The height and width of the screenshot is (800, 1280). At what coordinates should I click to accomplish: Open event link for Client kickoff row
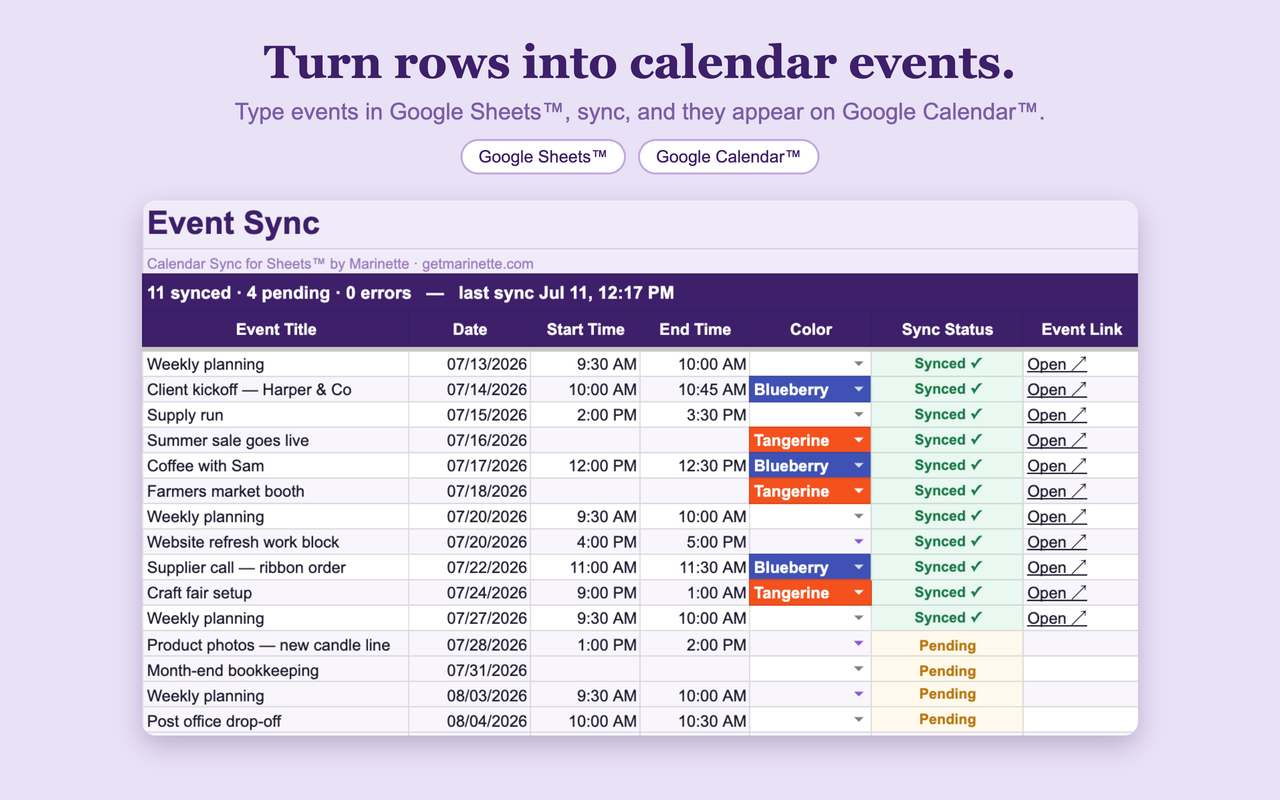1057,390
